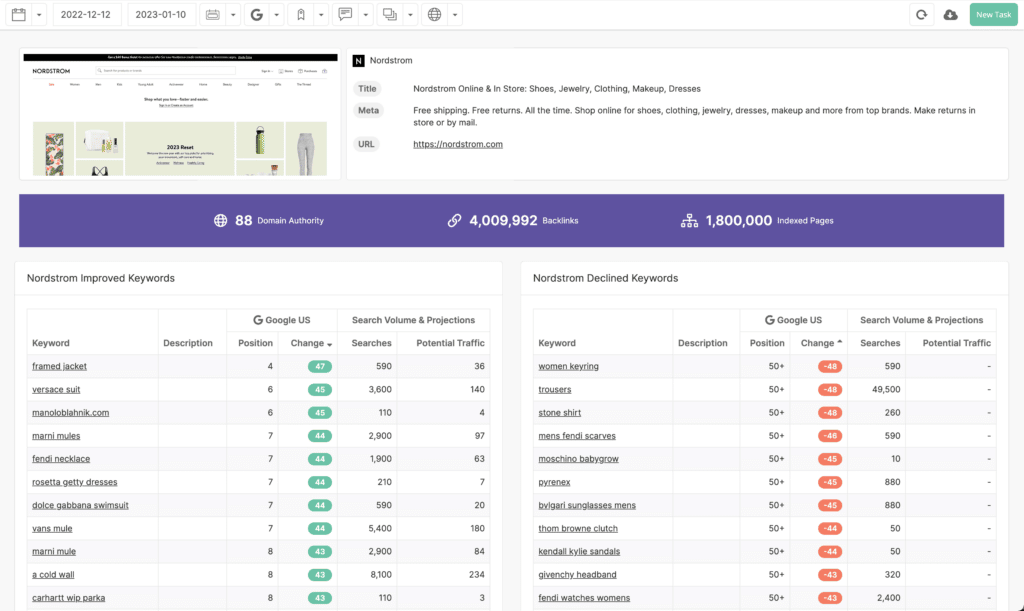Viewport: 1024px width, 611px height.
Task: Click the 4,009,992 Backlinks statistic
Action: 513,221
